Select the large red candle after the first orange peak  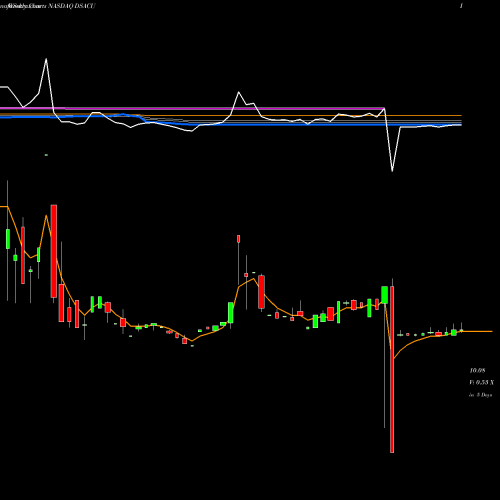54,251
